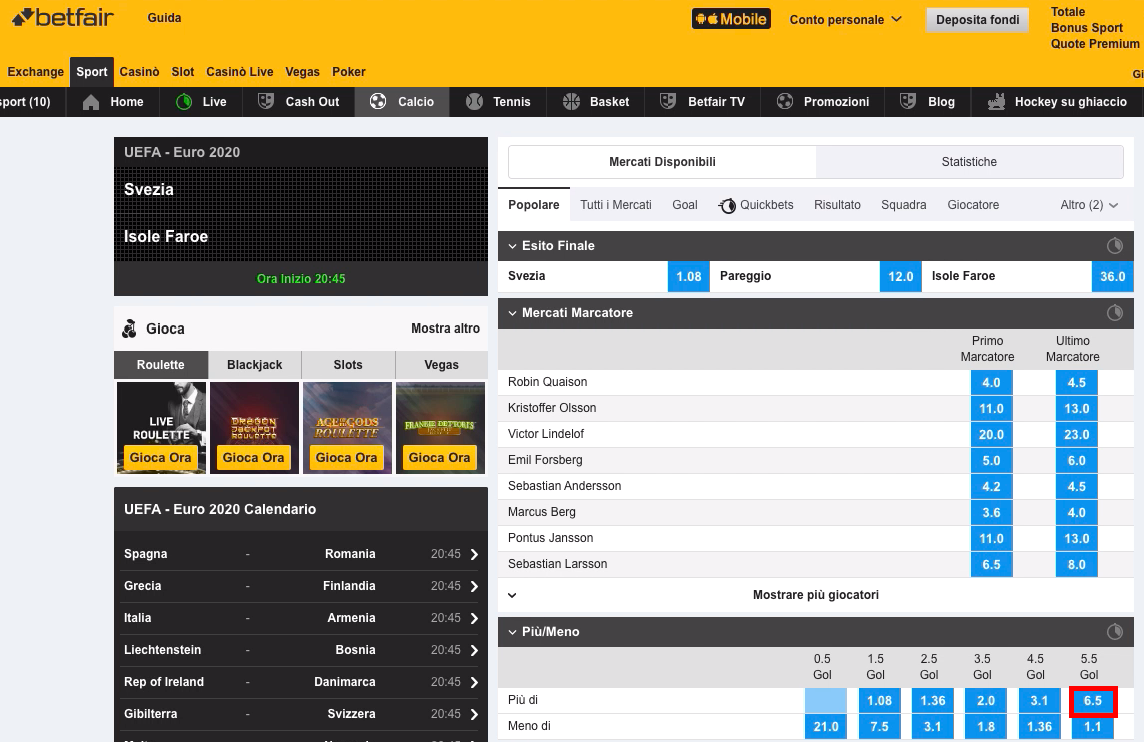
Task: Select Marcus Berg Primo Marcatore 3.6
Action: pos(992,512)
